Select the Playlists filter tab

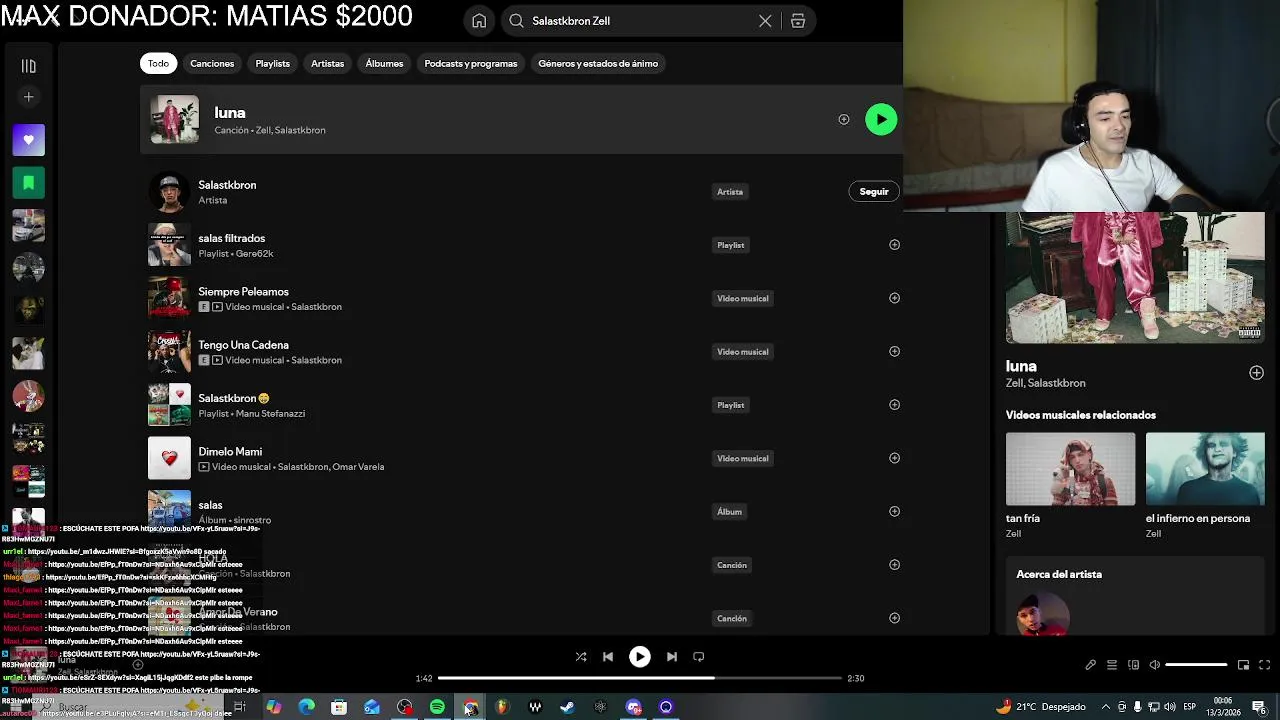[272, 63]
